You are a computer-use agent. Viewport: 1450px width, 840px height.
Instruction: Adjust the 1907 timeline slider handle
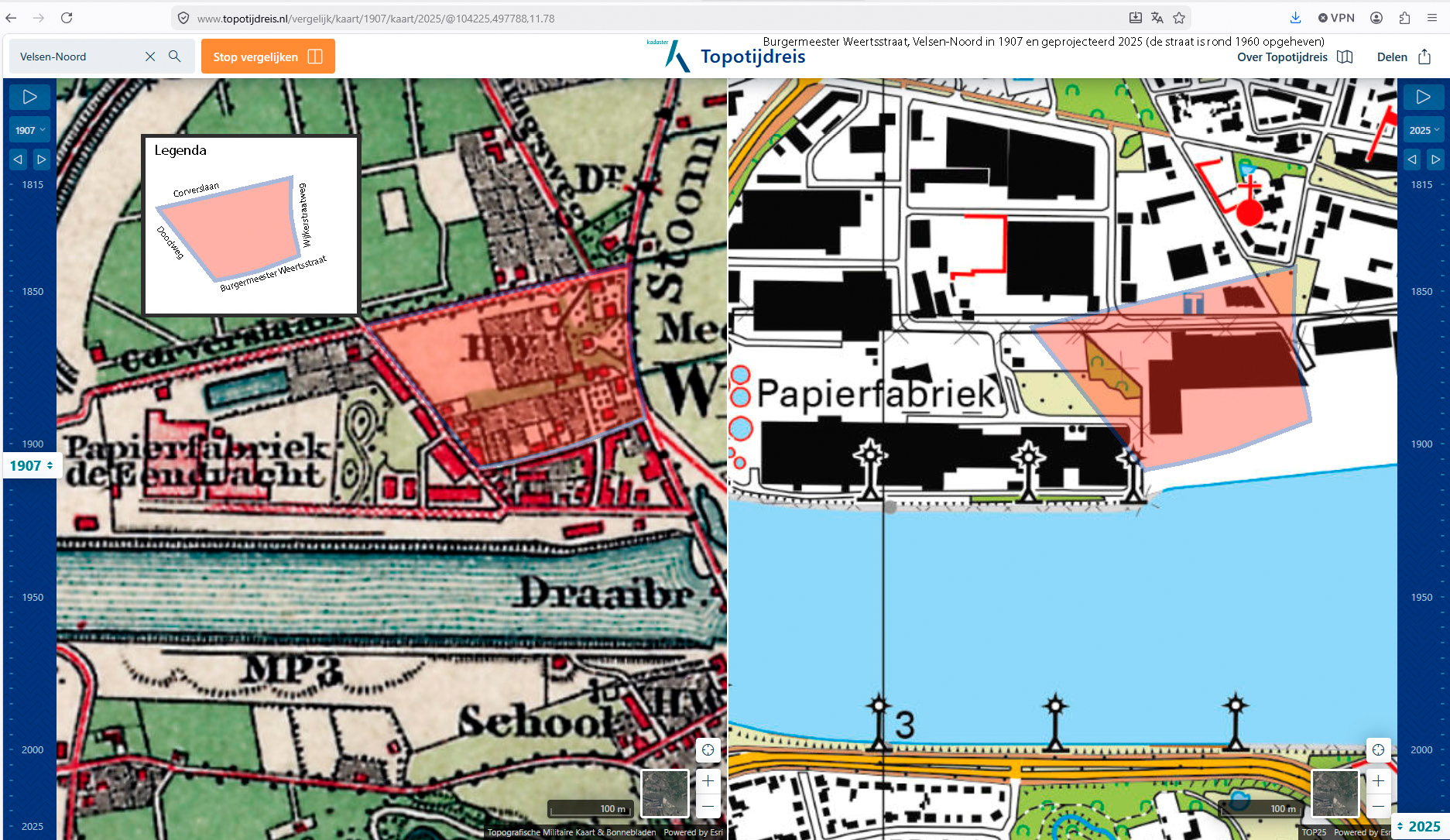click(x=32, y=465)
